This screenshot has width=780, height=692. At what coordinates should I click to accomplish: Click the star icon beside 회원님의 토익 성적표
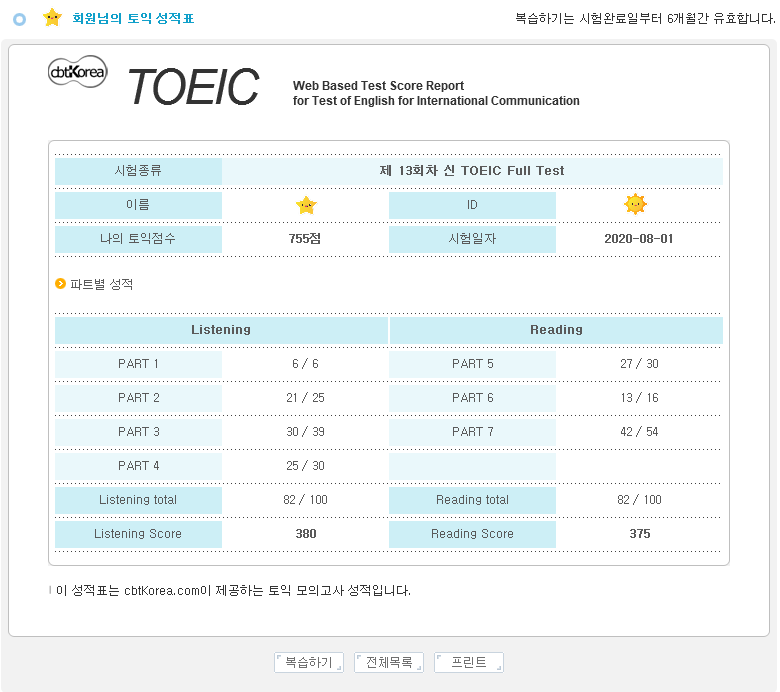[52, 17]
